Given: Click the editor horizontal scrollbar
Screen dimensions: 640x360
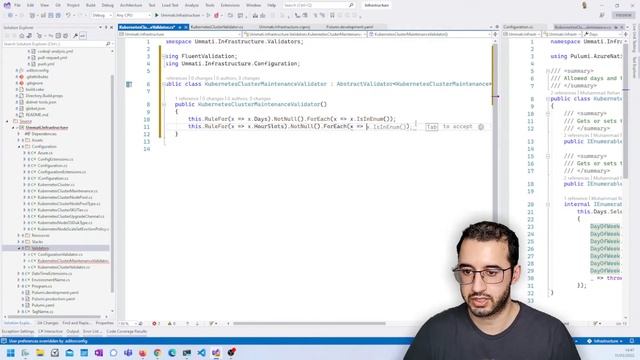Looking at the screenshot, I should click(x=309, y=323).
